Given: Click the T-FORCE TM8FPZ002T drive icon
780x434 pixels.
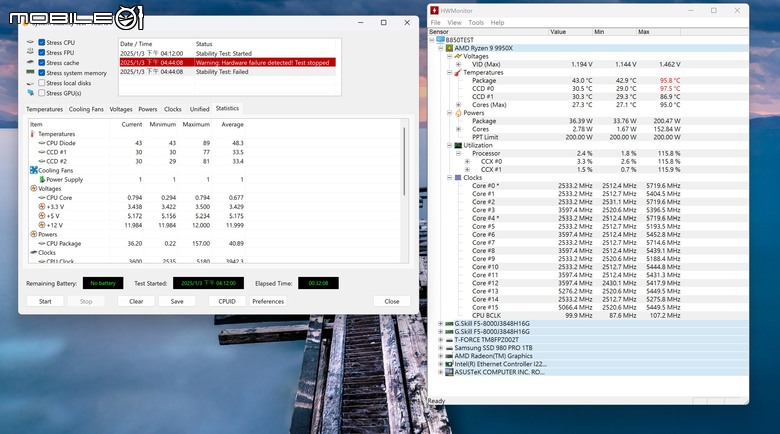Looking at the screenshot, I should tap(449, 340).
